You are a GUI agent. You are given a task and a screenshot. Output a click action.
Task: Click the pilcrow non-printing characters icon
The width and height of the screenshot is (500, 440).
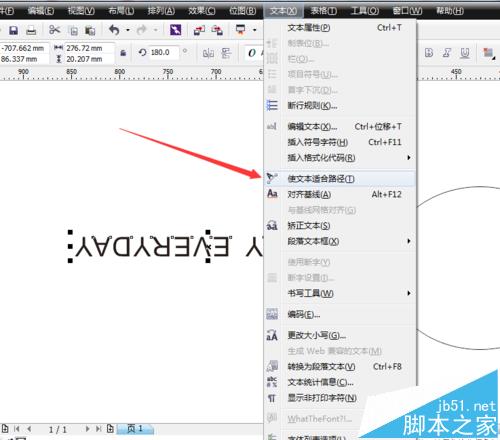pos(272,398)
